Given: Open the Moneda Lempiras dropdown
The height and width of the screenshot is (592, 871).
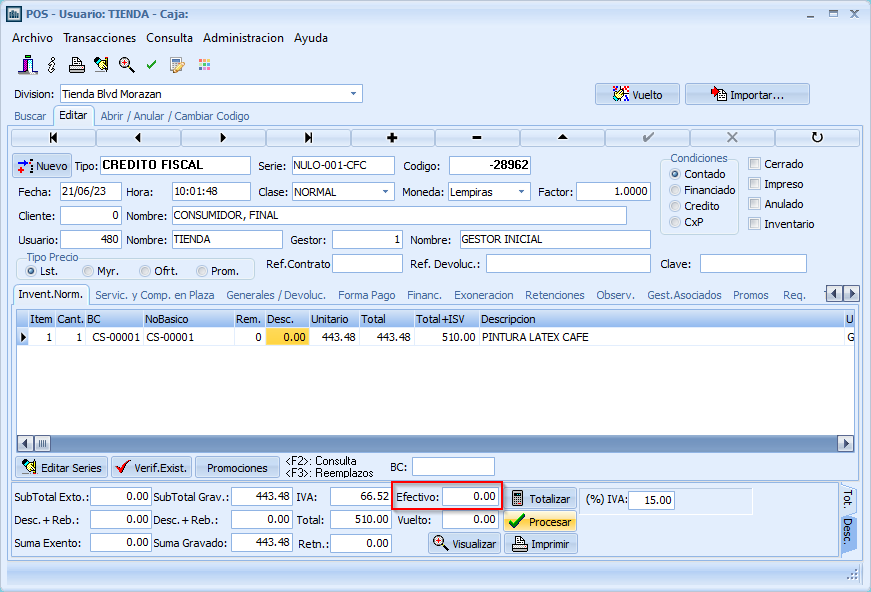Looking at the screenshot, I should tap(522, 192).
